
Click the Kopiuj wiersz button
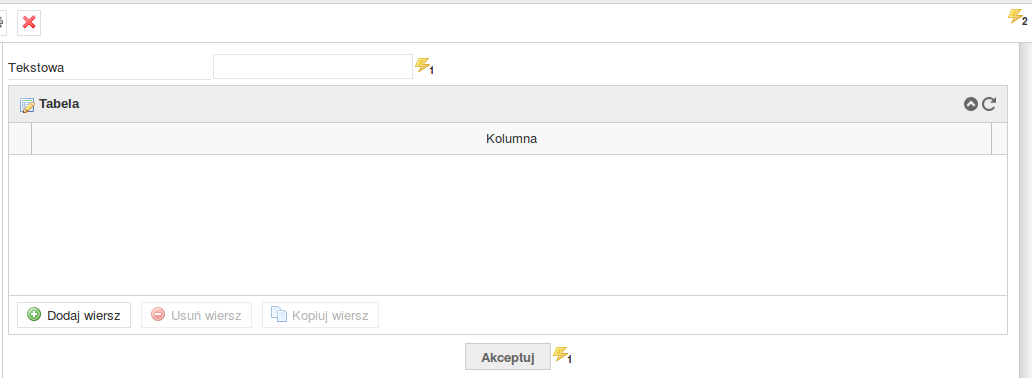(321, 315)
